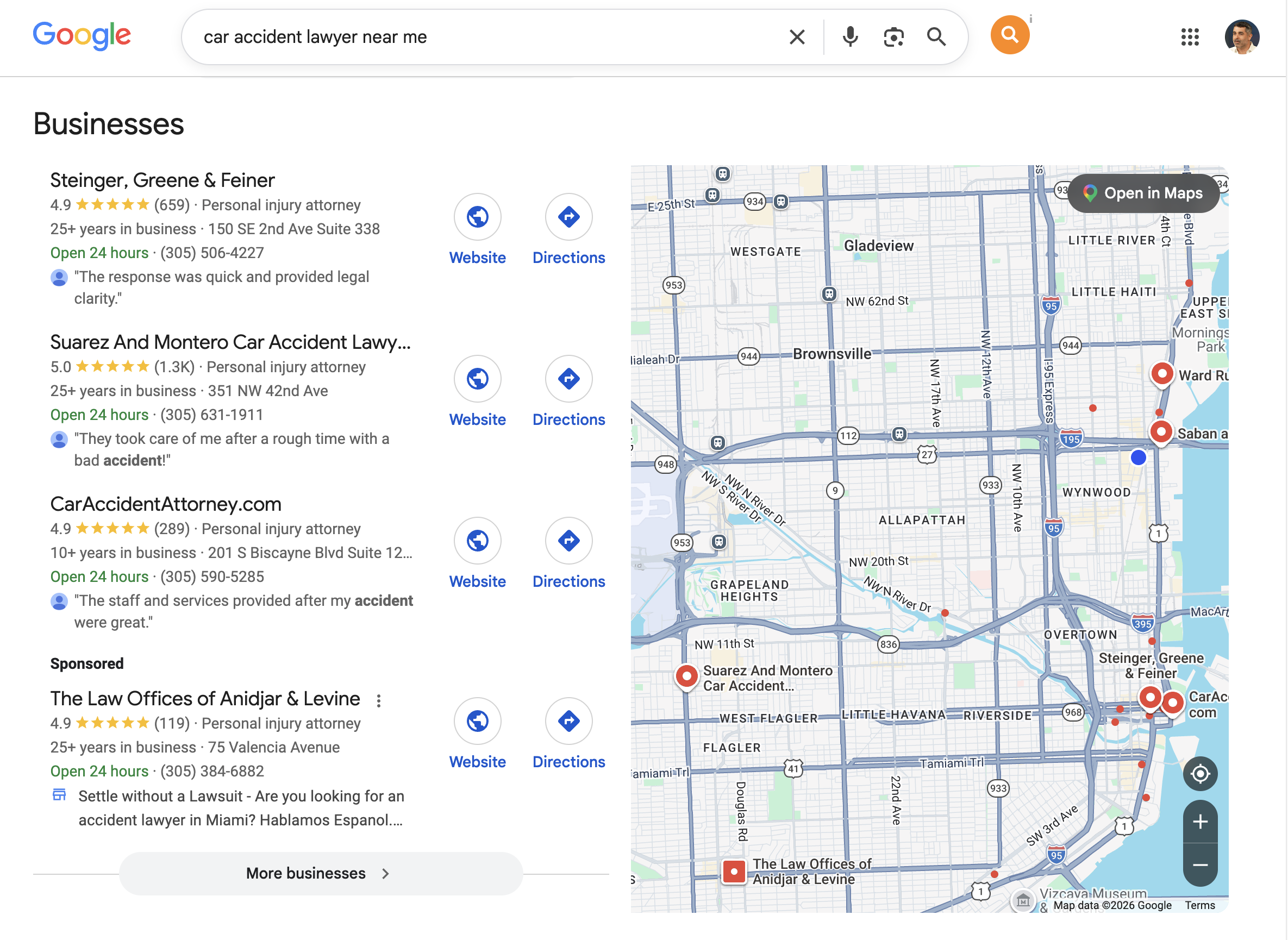
Task: Click the map Terms link
Action: coord(1200,905)
